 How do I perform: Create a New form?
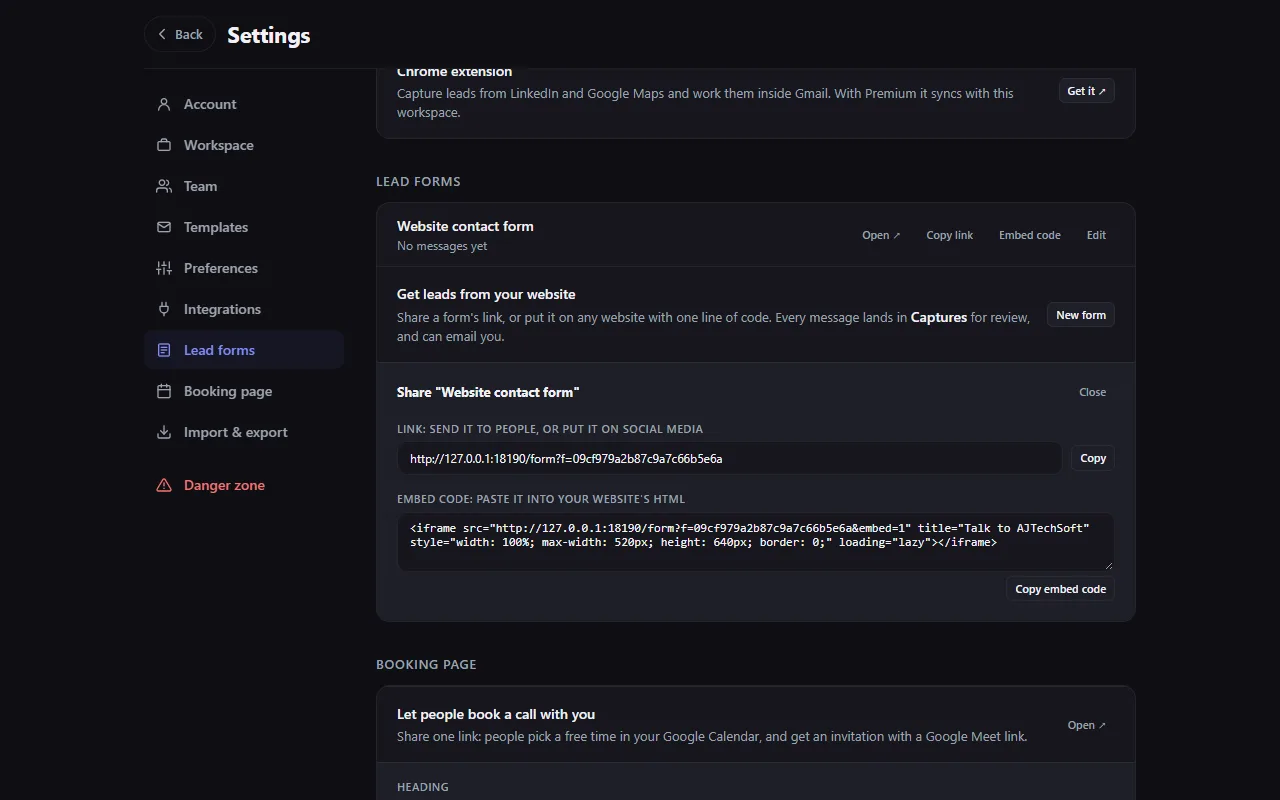pyautogui.click(x=1081, y=315)
